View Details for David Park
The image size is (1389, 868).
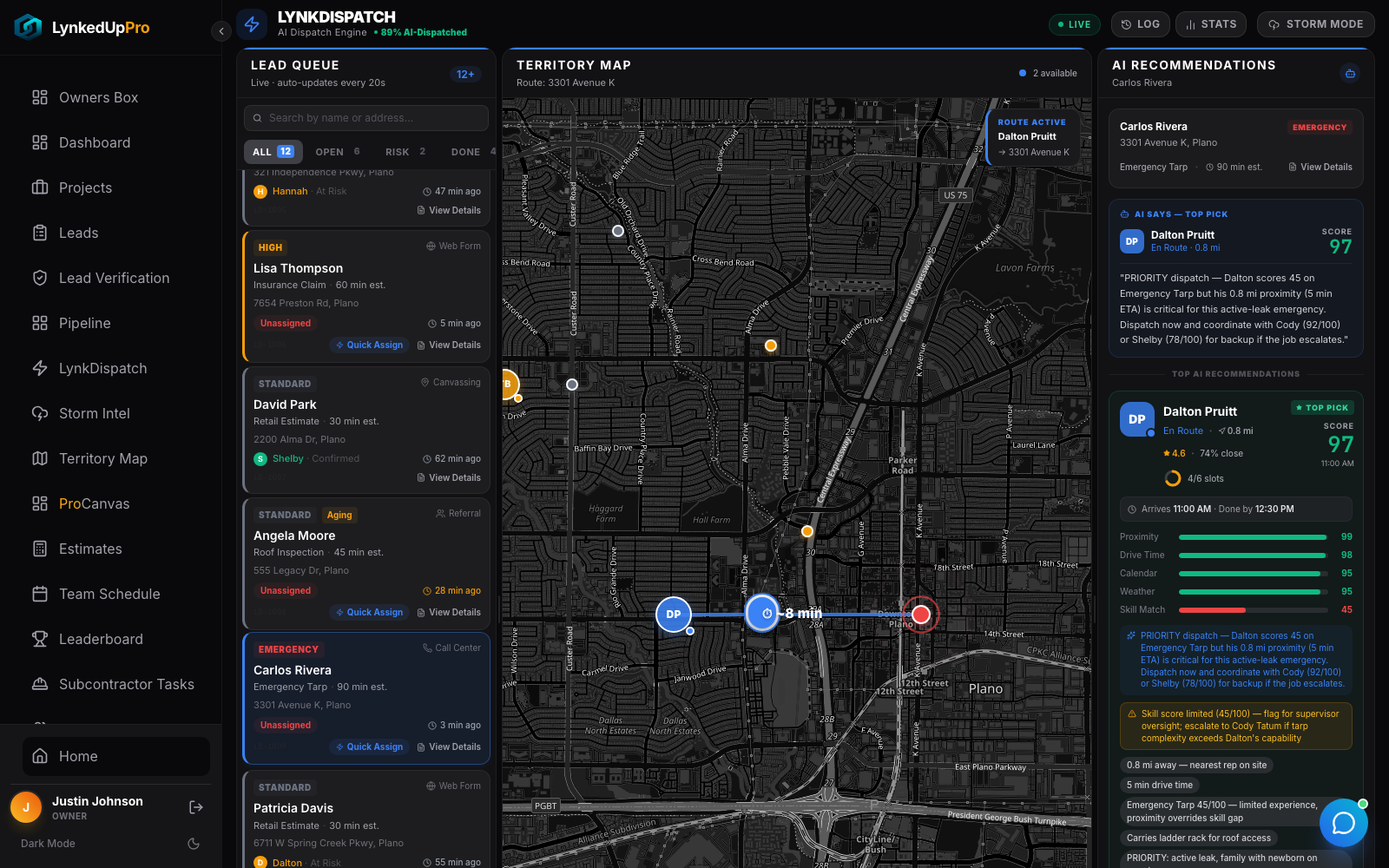(x=449, y=477)
